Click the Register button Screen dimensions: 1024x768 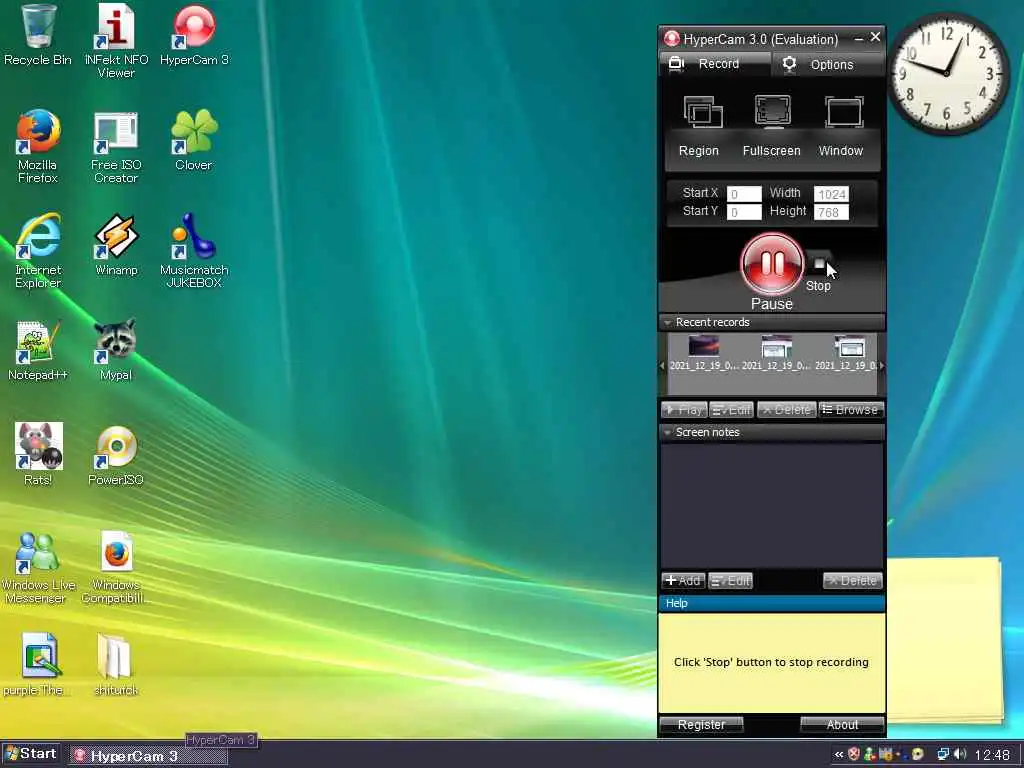[x=701, y=724]
